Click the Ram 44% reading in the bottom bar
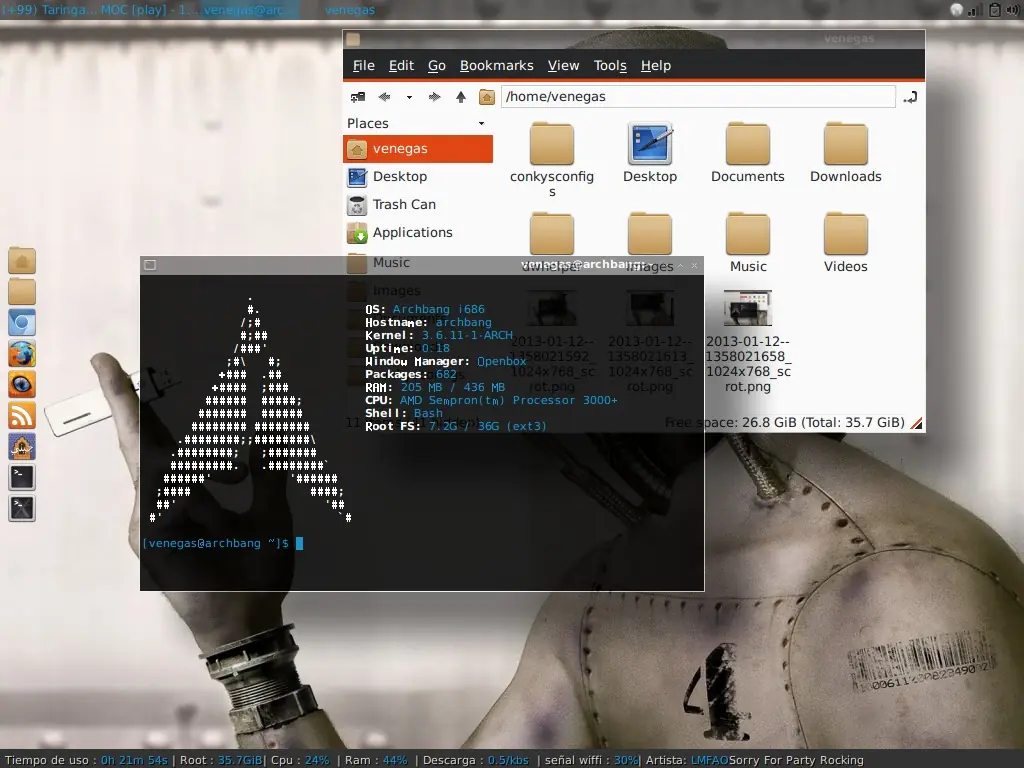Screen dimensions: 1024x768 376,760
